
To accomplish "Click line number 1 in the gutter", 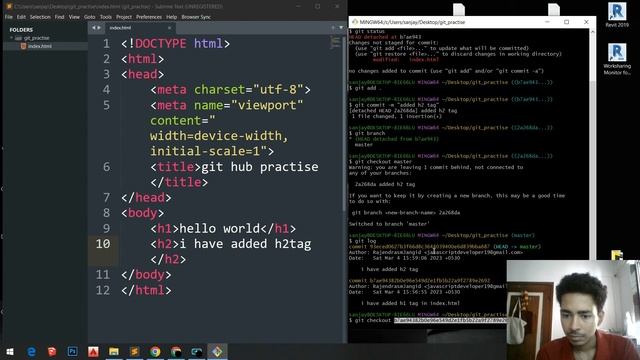I will [106, 43].
